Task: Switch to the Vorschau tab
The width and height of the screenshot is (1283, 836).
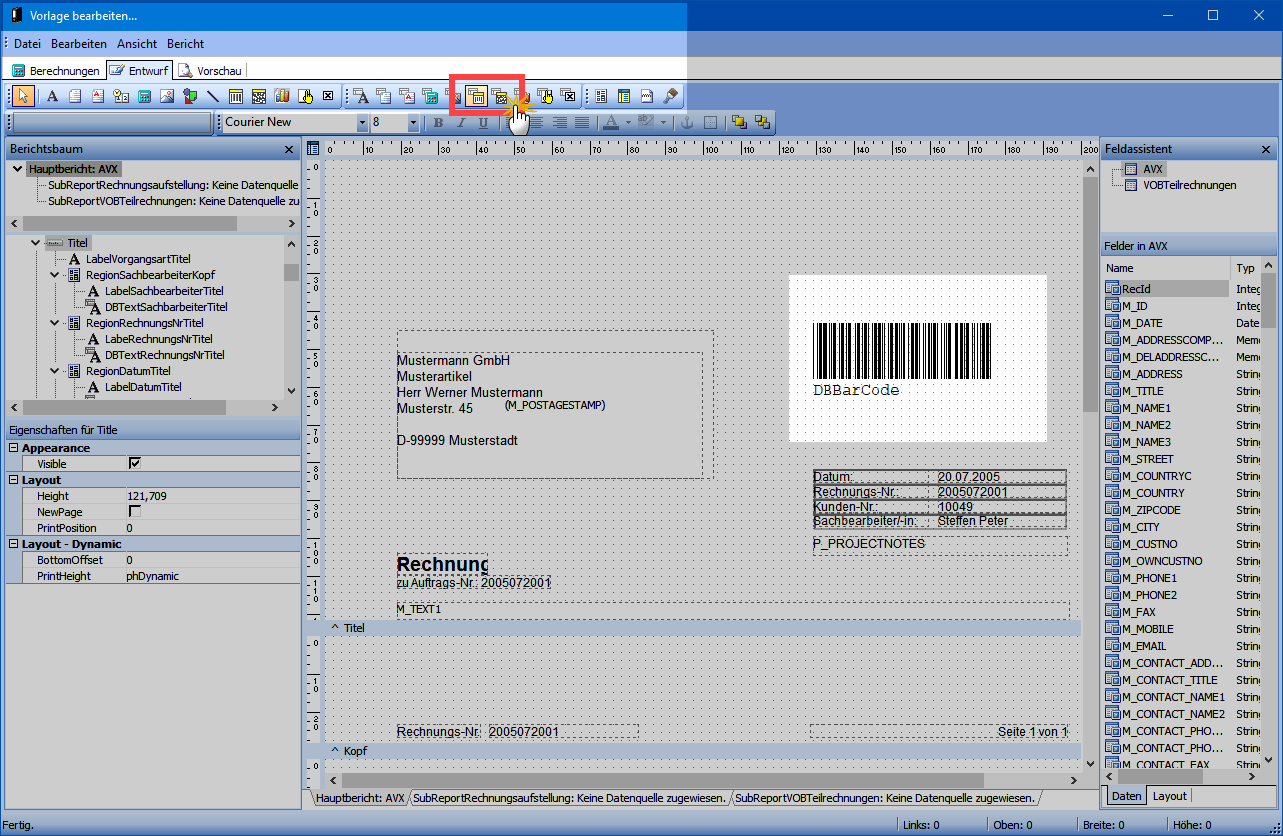Action: click(210, 70)
